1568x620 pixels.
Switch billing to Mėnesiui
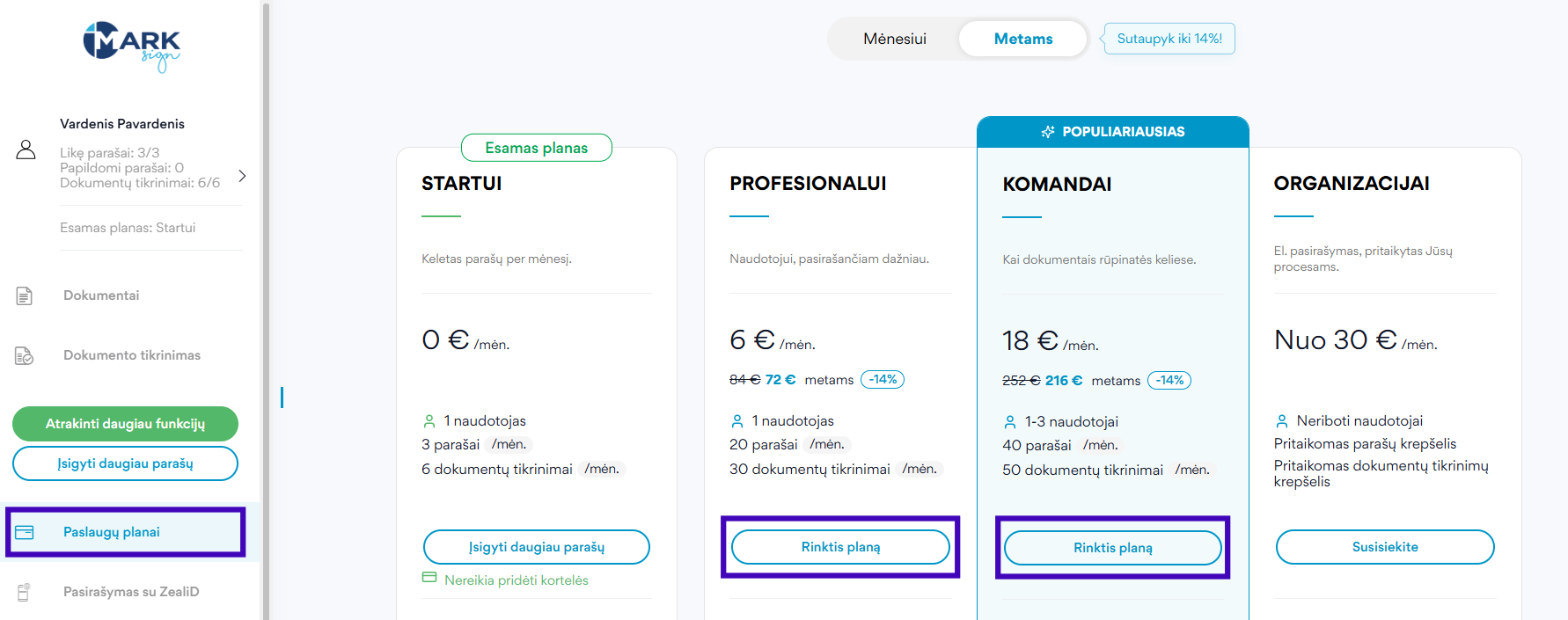click(x=894, y=39)
